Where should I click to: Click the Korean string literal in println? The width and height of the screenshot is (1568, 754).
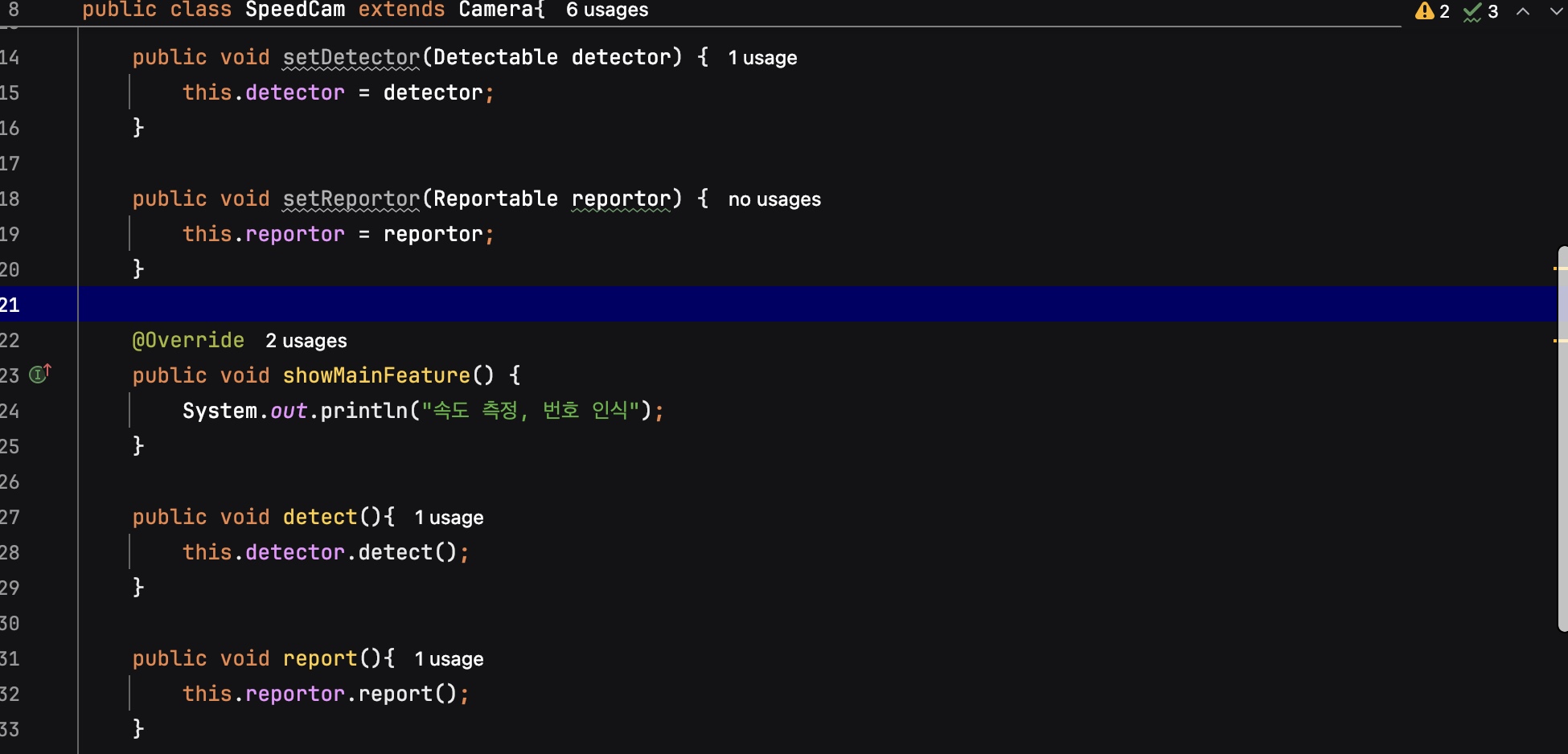pyautogui.click(x=531, y=411)
